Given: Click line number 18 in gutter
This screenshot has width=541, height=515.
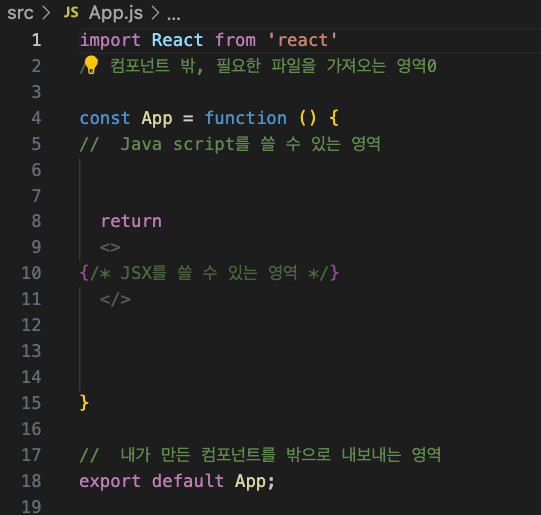Looking at the screenshot, I should (31, 481).
